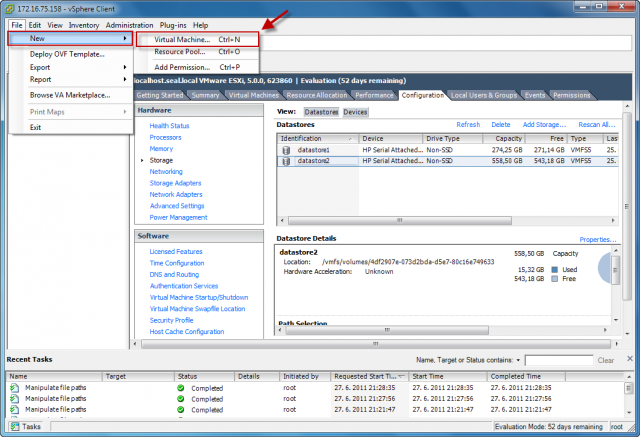This screenshot has width=640, height=437.
Task: Click the Refresh datastores link
Action: 468,124
